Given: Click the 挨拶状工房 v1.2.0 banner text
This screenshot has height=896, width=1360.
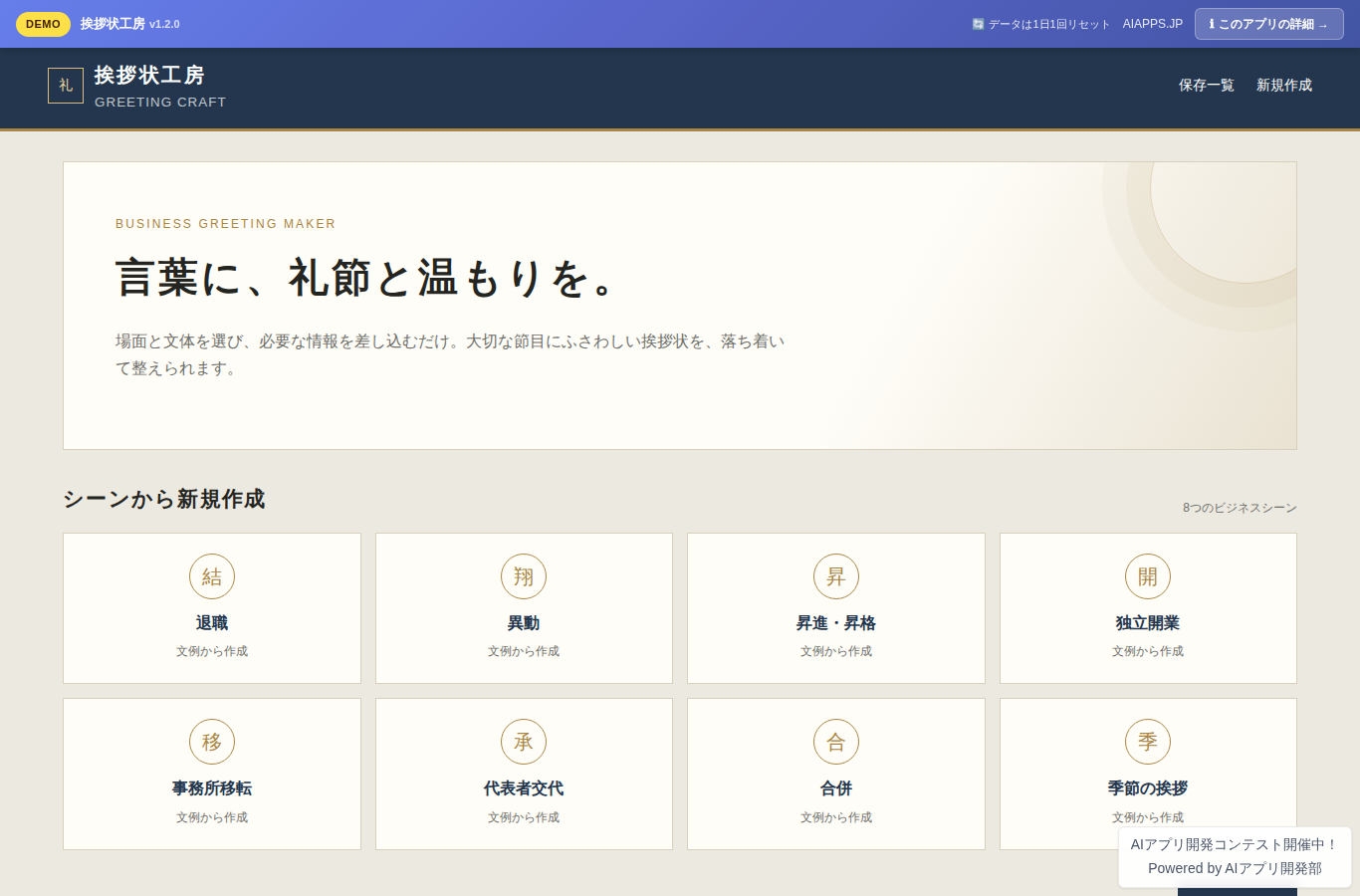Looking at the screenshot, I should tap(130, 24).
